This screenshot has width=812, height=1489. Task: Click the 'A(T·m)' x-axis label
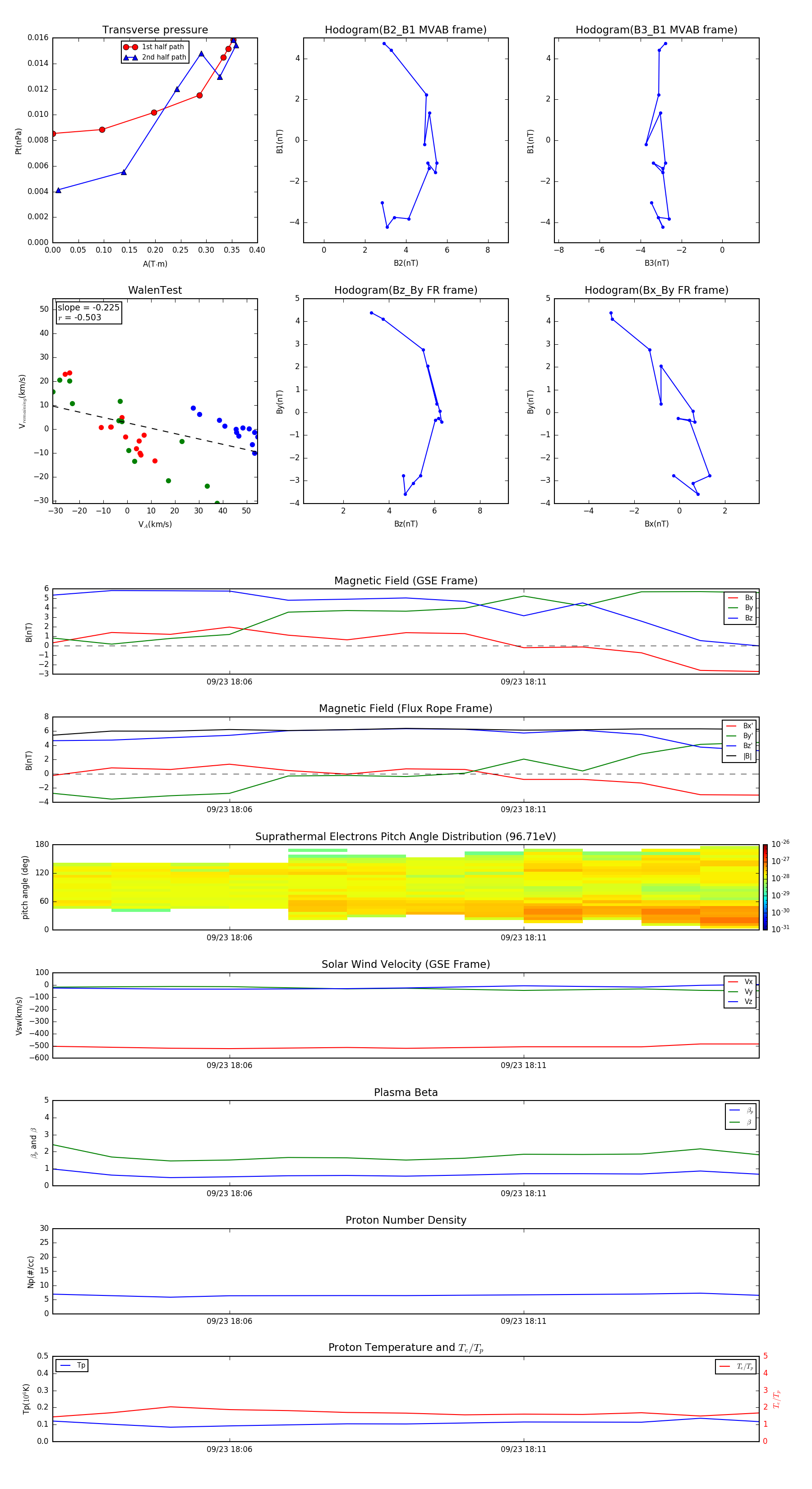(x=155, y=264)
